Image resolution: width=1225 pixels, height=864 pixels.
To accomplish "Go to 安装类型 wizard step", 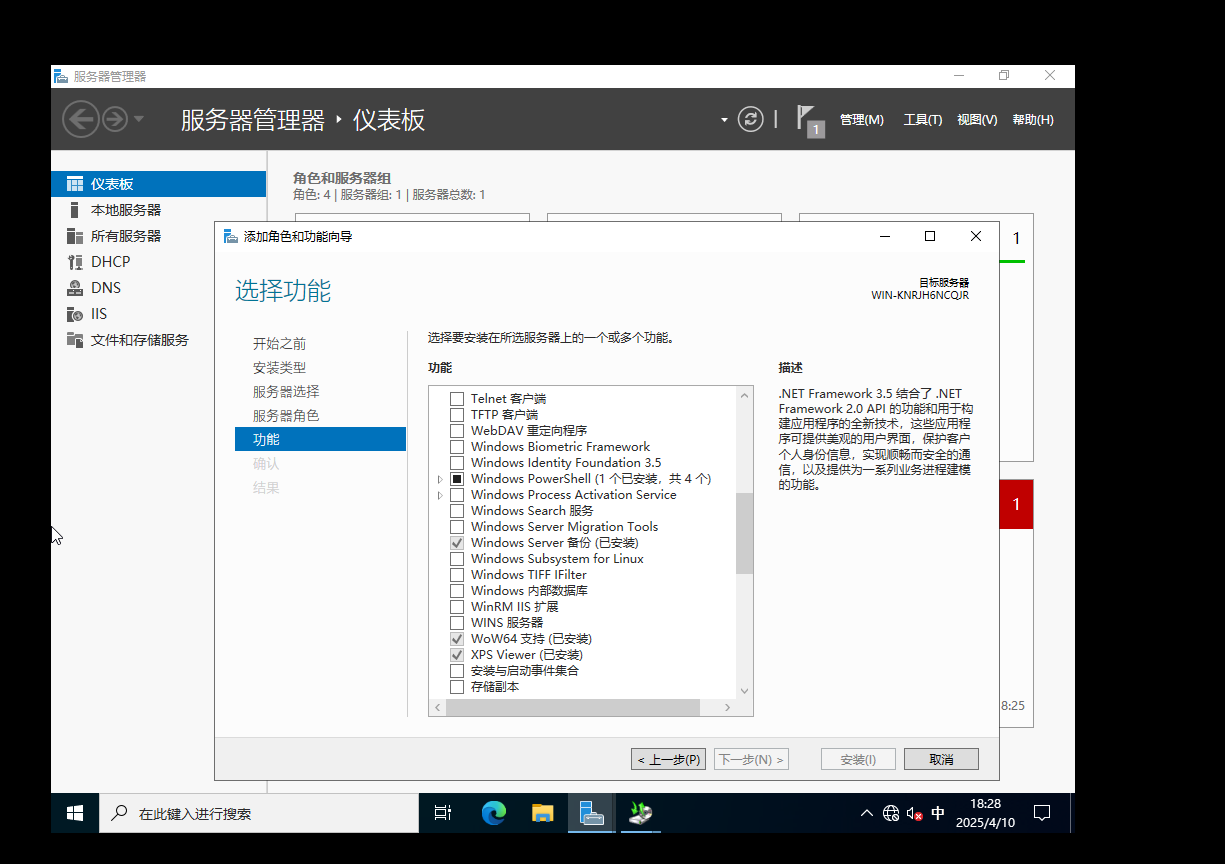I will click(279, 368).
